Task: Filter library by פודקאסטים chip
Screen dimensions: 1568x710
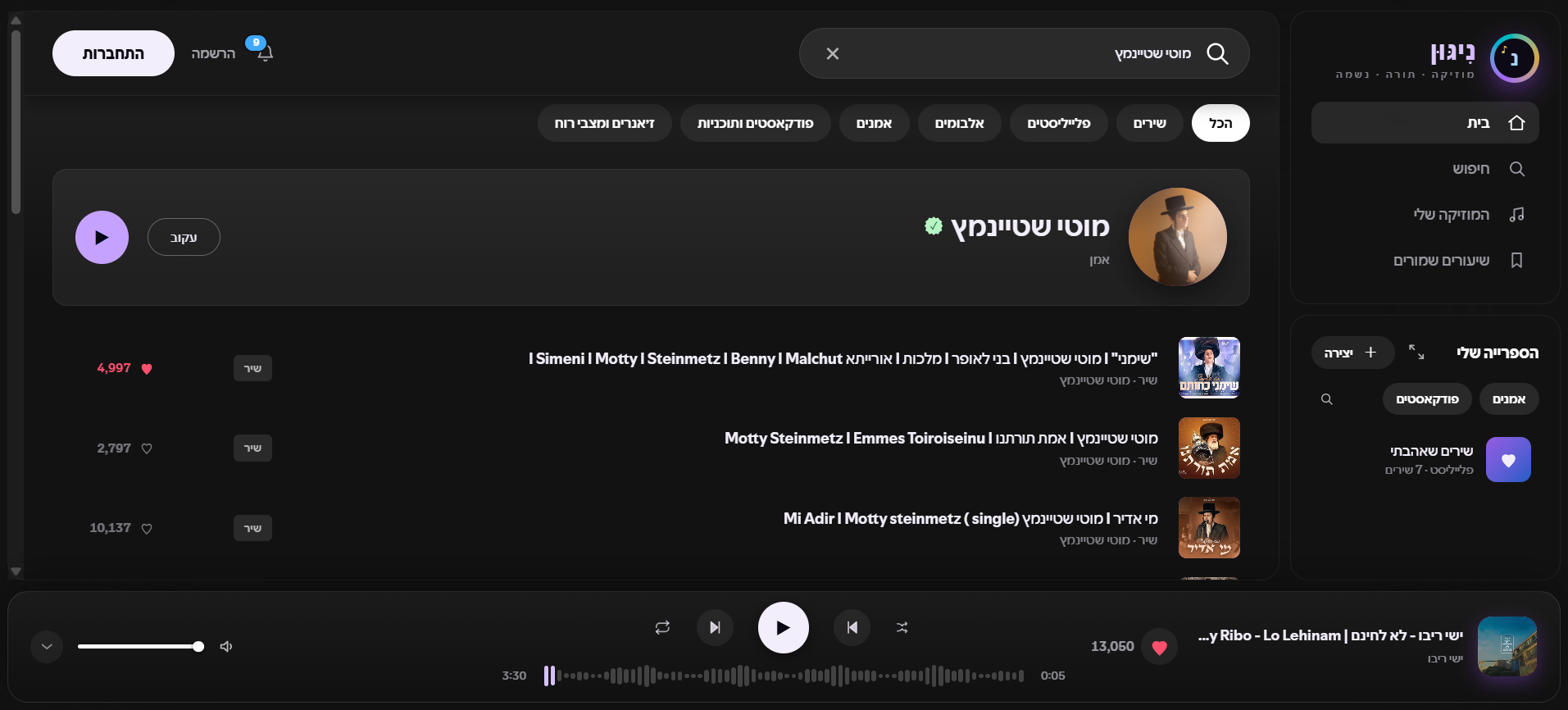Action: click(x=1427, y=399)
